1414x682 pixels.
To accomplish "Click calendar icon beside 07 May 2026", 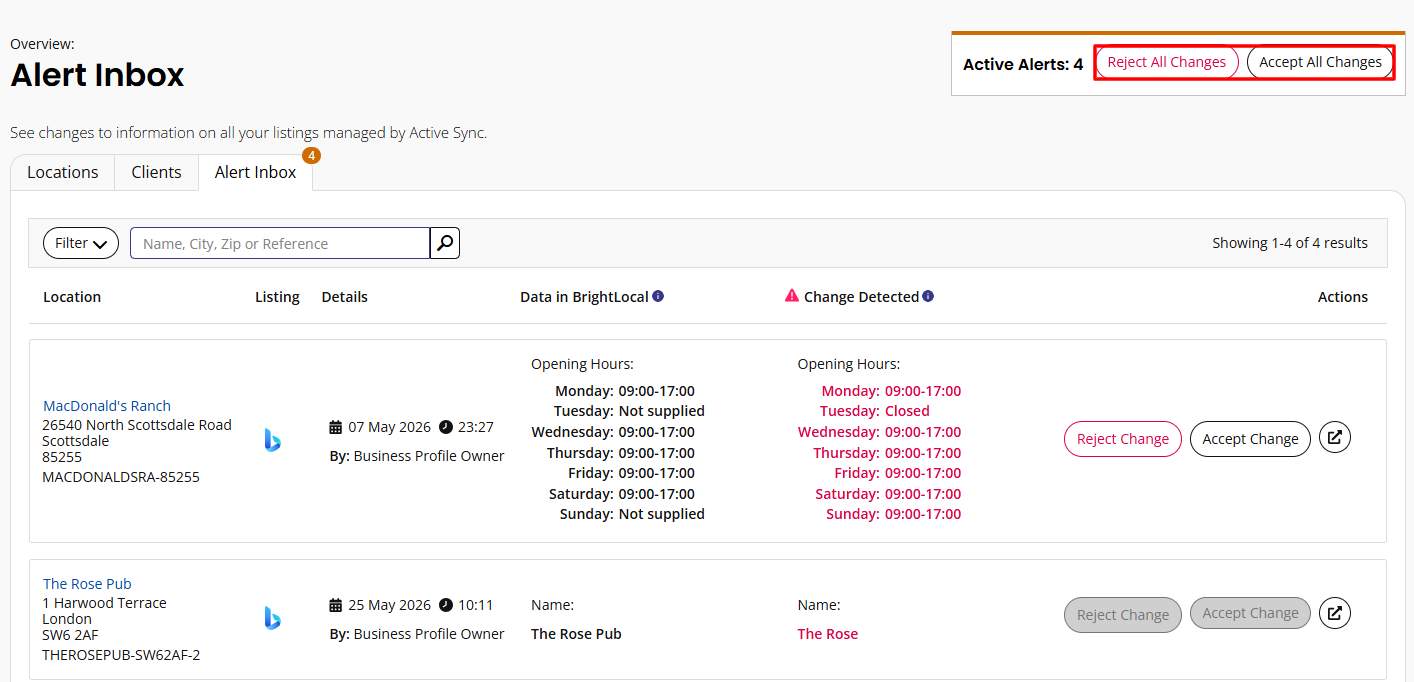I will click(336, 427).
